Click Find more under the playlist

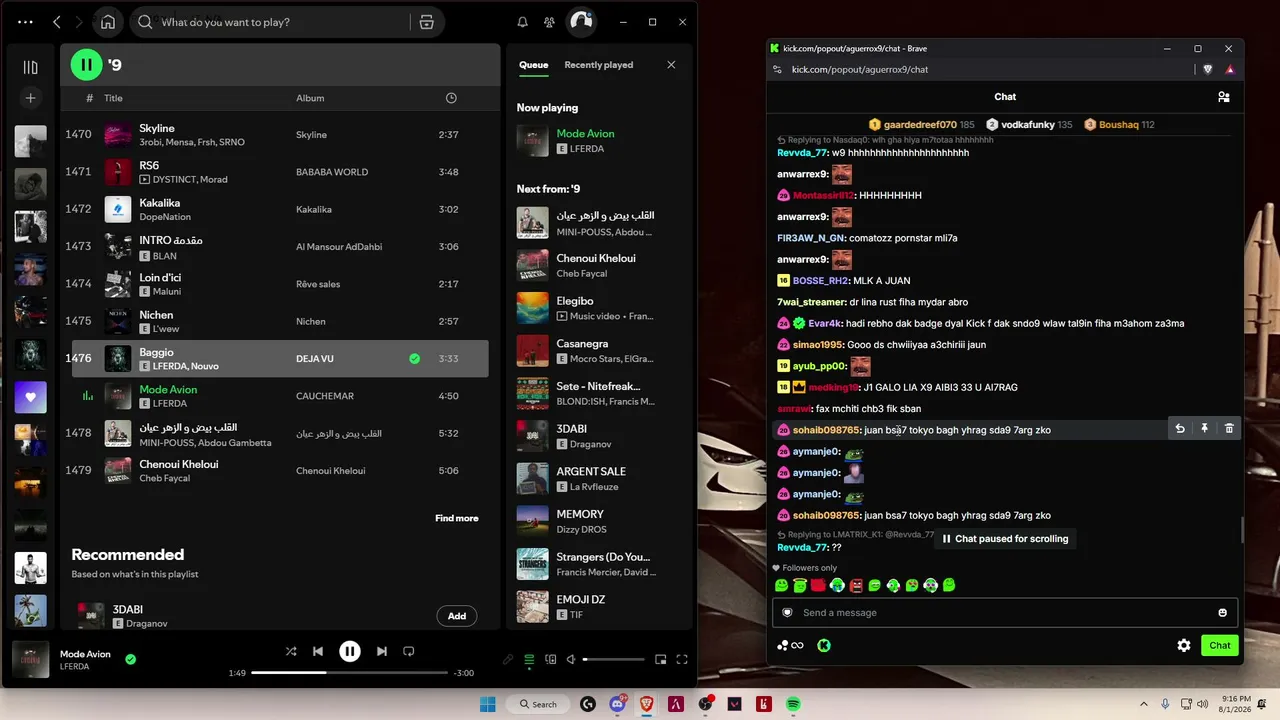point(457,518)
